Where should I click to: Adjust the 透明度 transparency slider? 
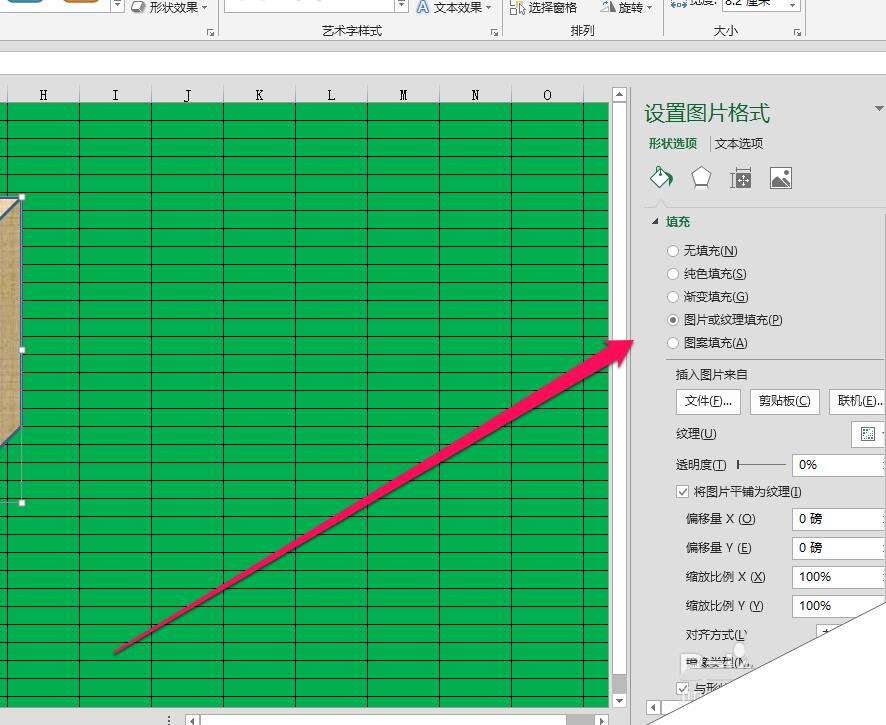[x=761, y=464]
